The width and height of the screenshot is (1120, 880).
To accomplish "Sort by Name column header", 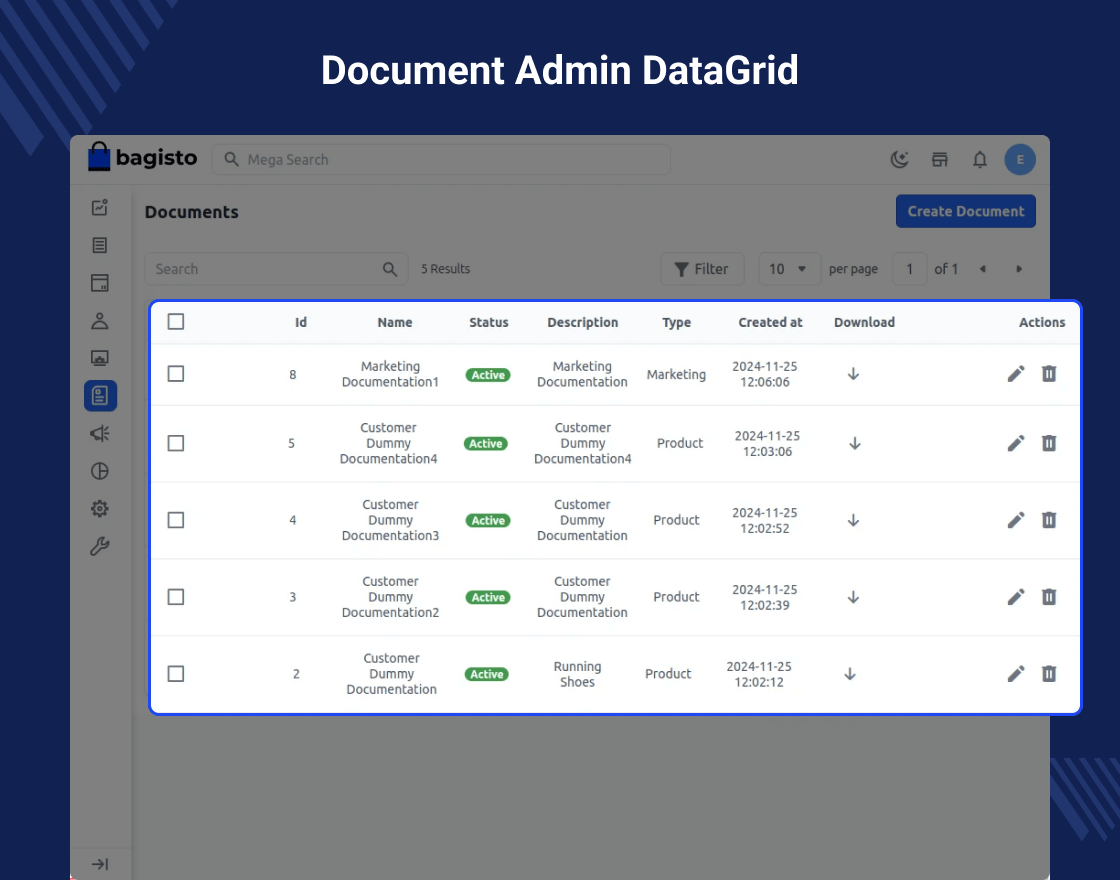I will 395,322.
